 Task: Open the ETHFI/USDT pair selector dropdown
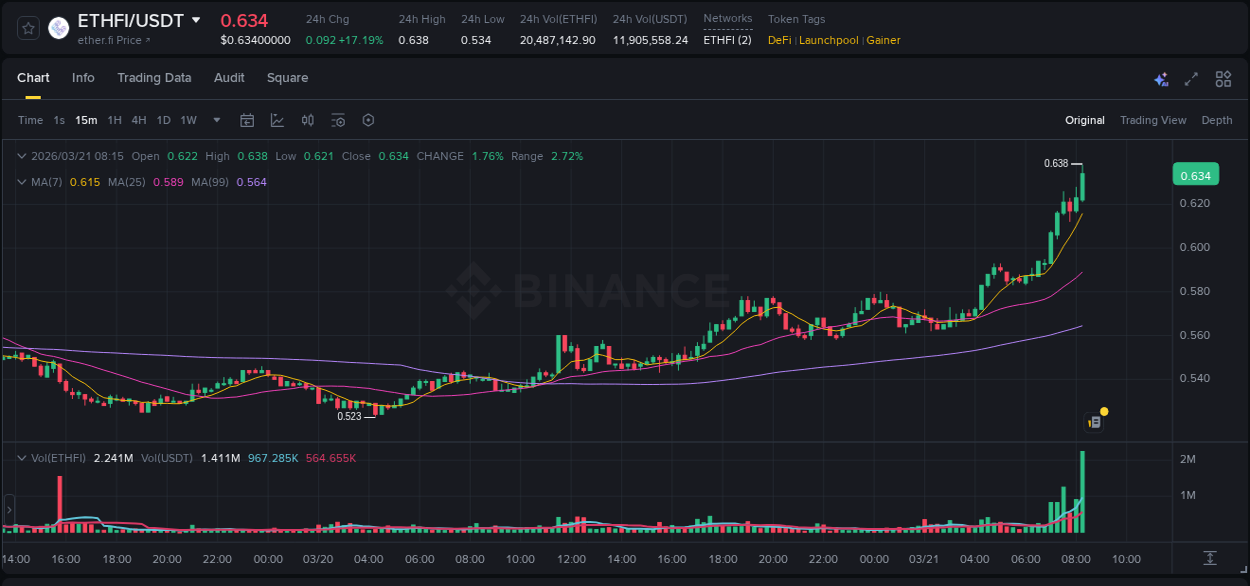pyautogui.click(x=196, y=20)
